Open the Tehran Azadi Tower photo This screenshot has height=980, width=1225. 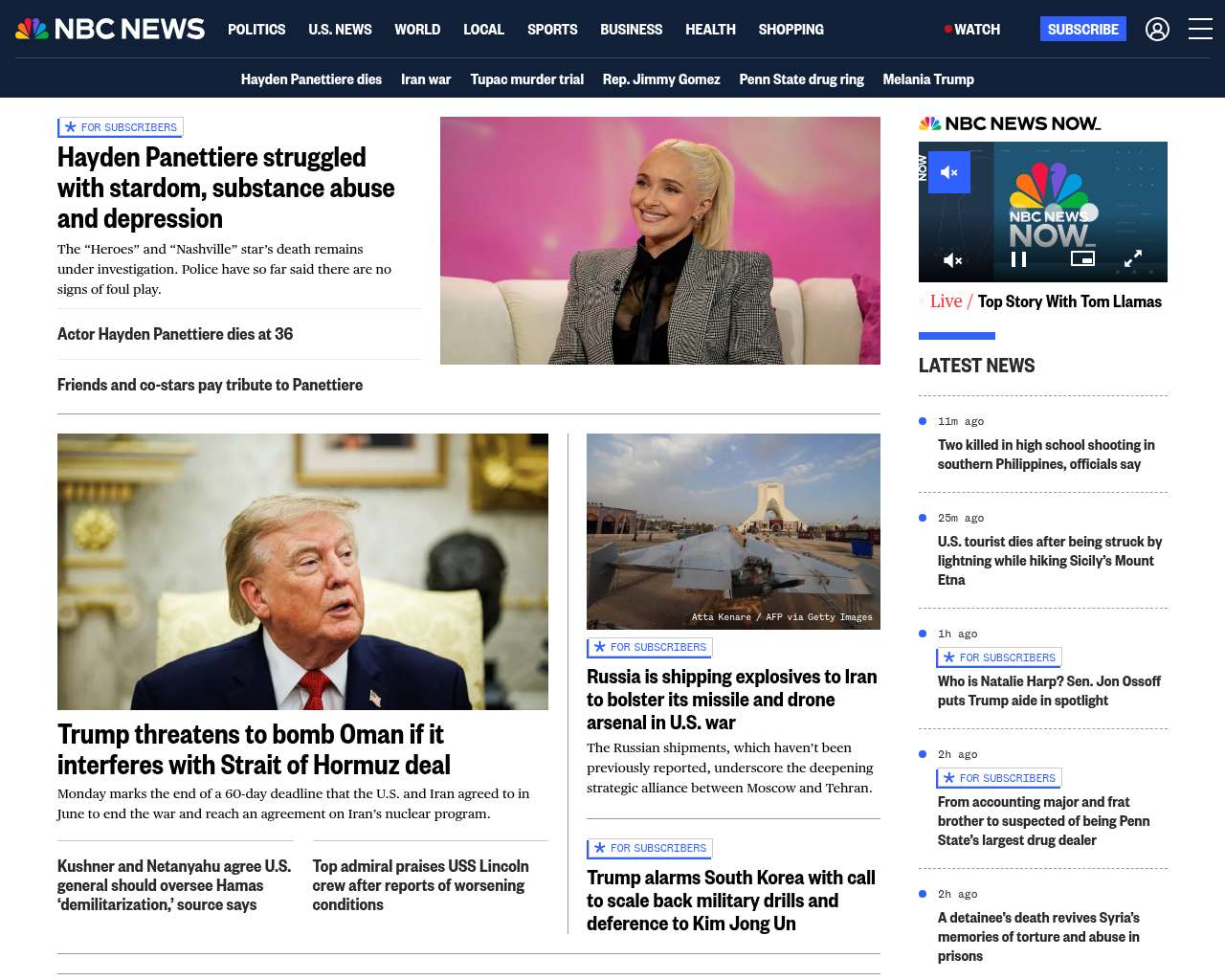pyautogui.click(x=733, y=531)
